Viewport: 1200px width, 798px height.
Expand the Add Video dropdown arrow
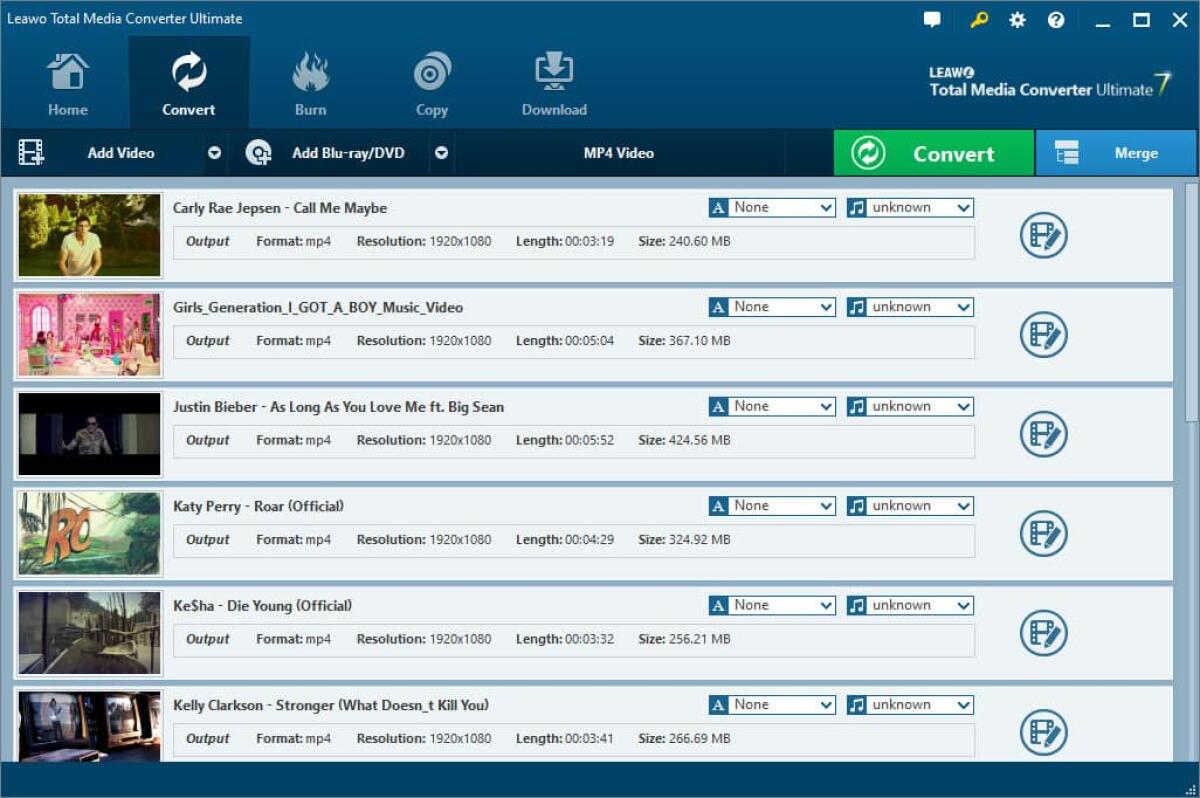click(x=214, y=153)
